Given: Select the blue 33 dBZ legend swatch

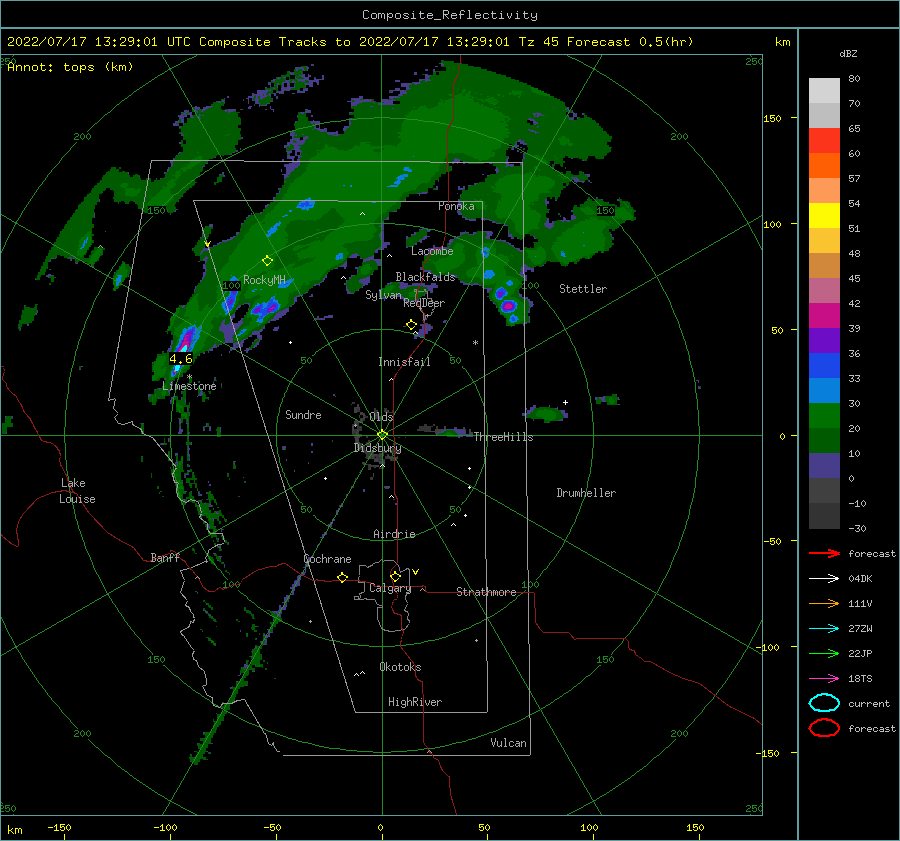Looking at the screenshot, I should pyautogui.click(x=824, y=365).
